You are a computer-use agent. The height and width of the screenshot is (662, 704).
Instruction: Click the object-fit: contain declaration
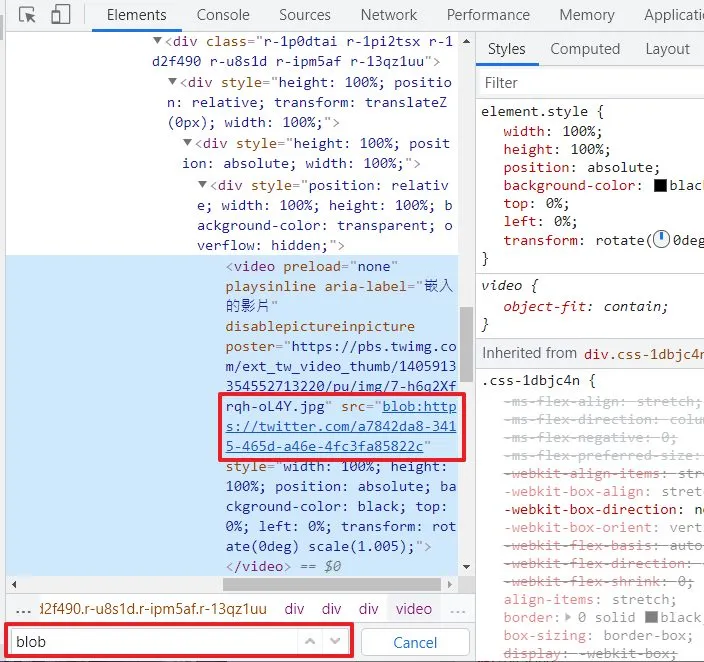585,306
